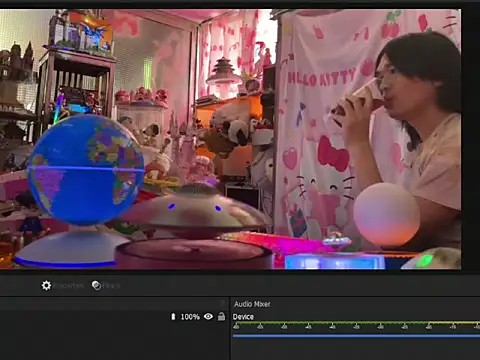Click the 100% battery percentage text
This screenshot has width=480, height=360.
tap(190, 317)
